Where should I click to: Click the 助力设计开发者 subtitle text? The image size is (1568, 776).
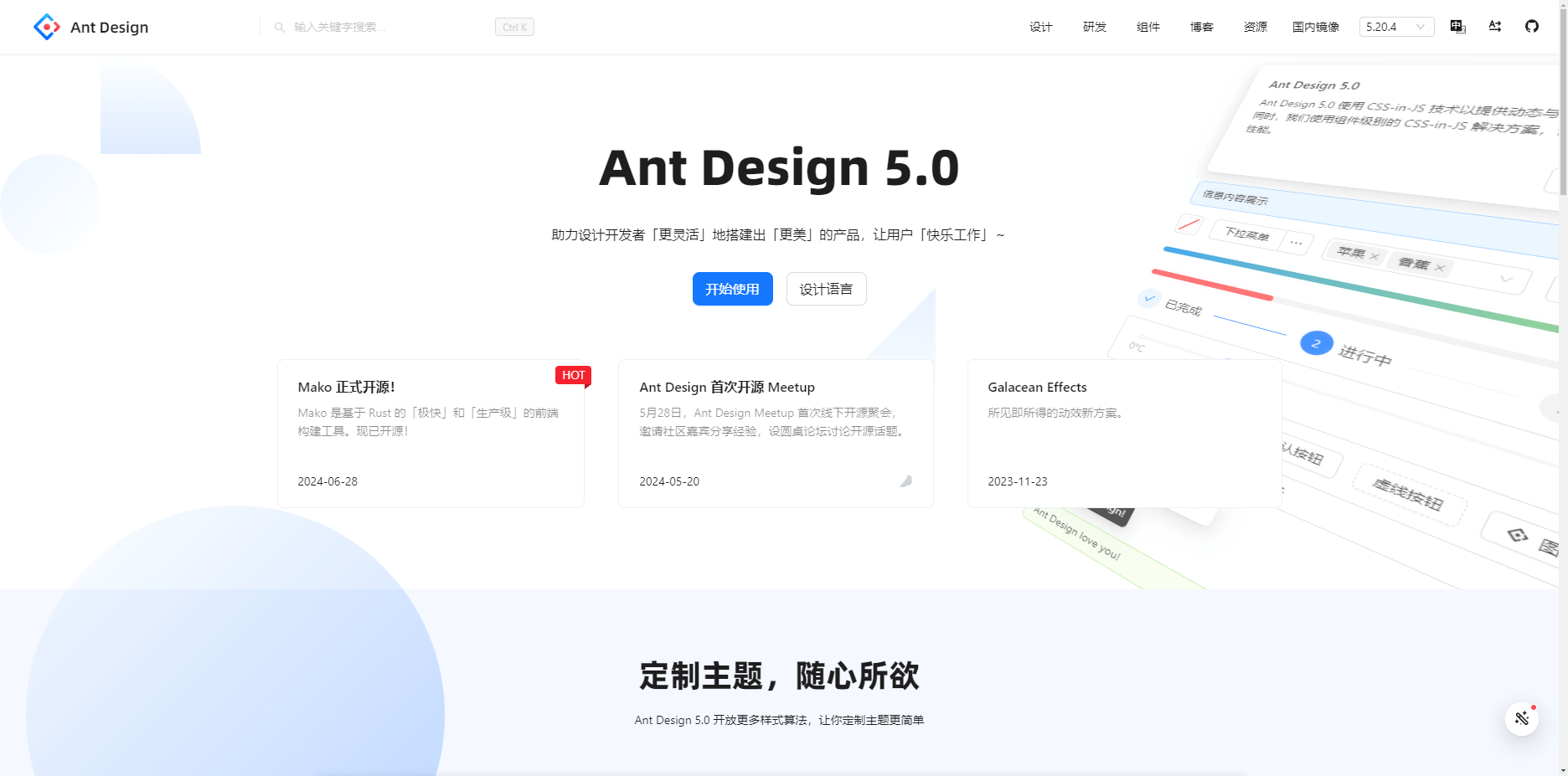(x=778, y=235)
